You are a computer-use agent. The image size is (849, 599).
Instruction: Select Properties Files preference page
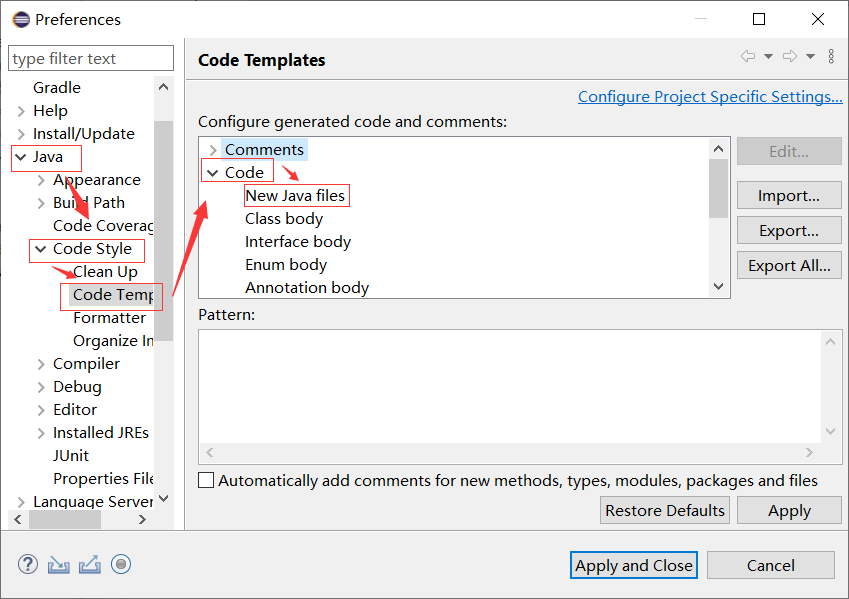(x=103, y=479)
